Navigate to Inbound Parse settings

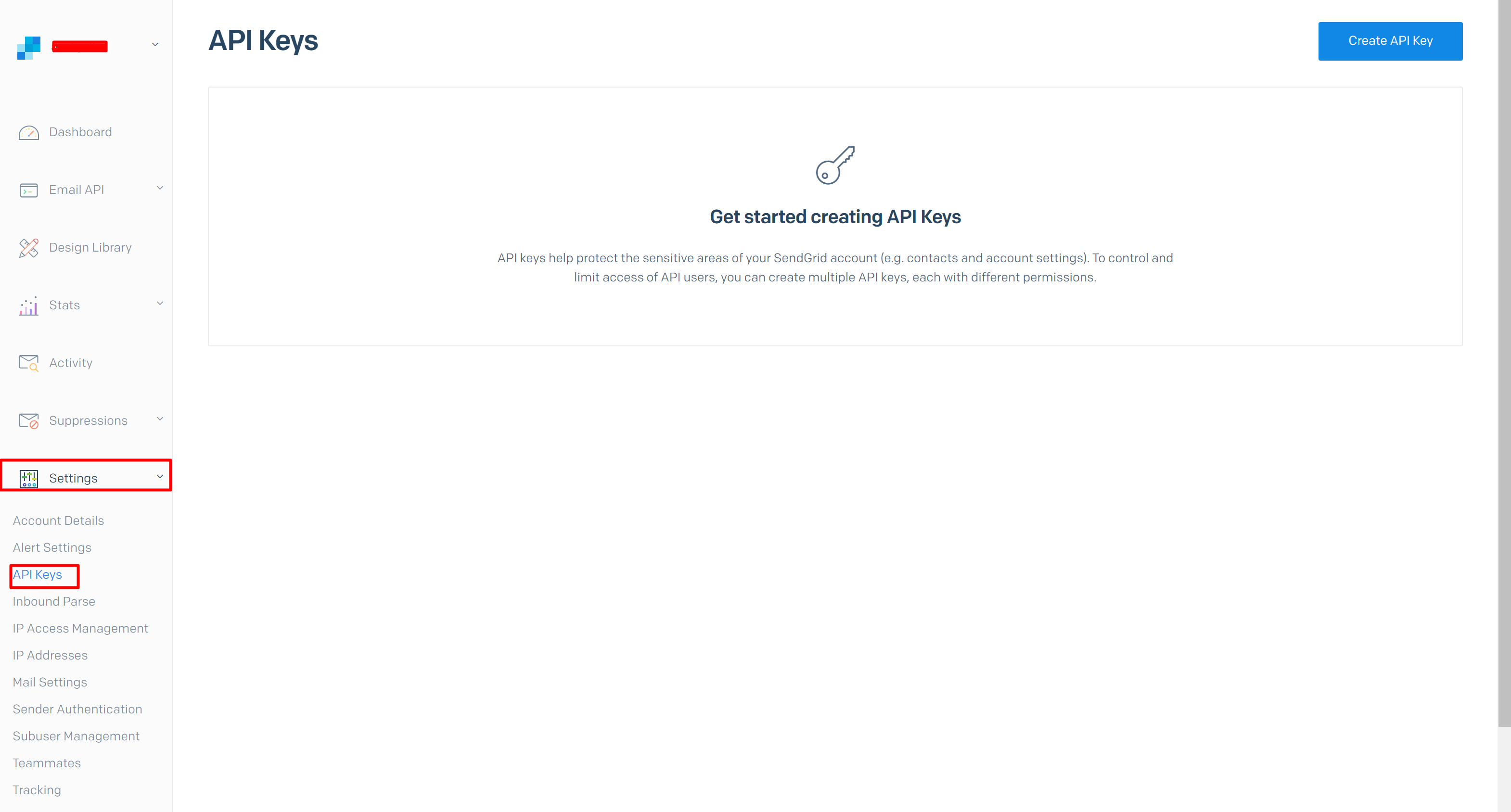55,601
